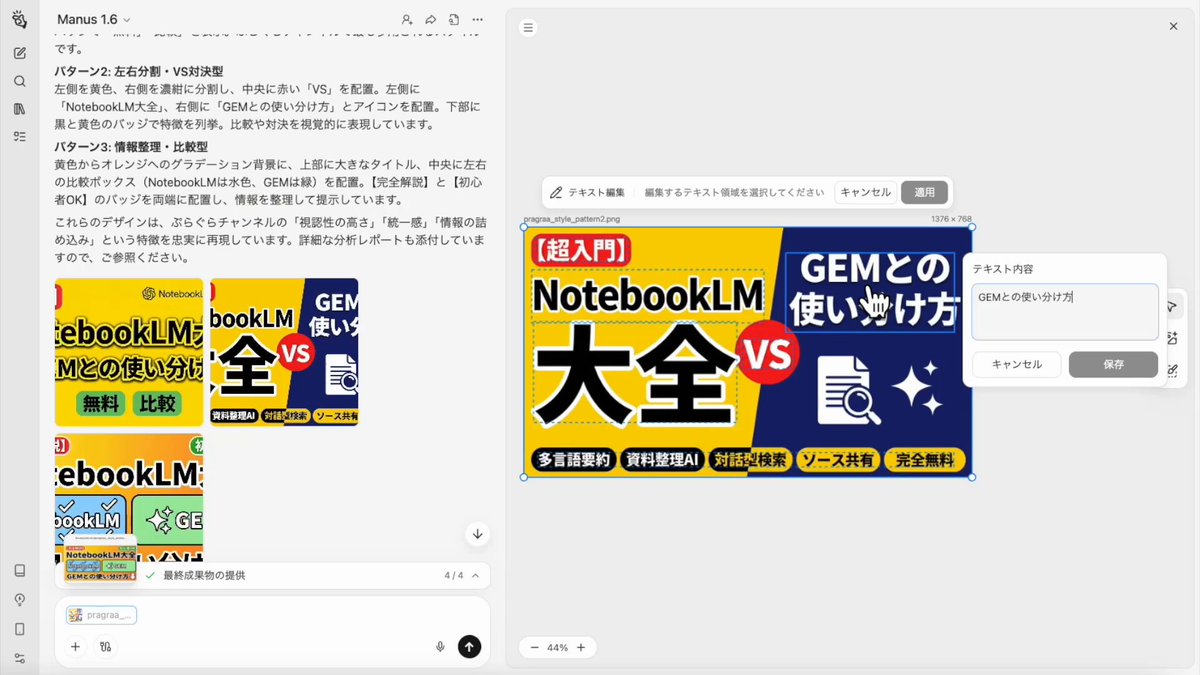Viewport: 1200px width, 675px height.
Task: Select the NotebookLM text region in image
Action: pos(648,294)
